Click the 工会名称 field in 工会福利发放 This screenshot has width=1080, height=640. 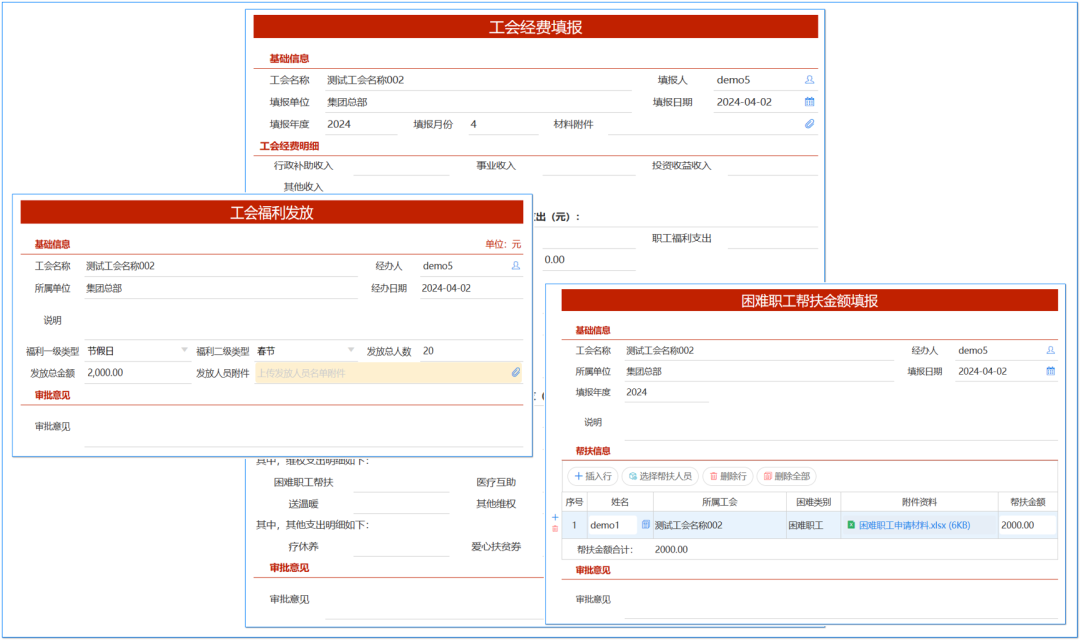pyautogui.click(x=221, y=266)
